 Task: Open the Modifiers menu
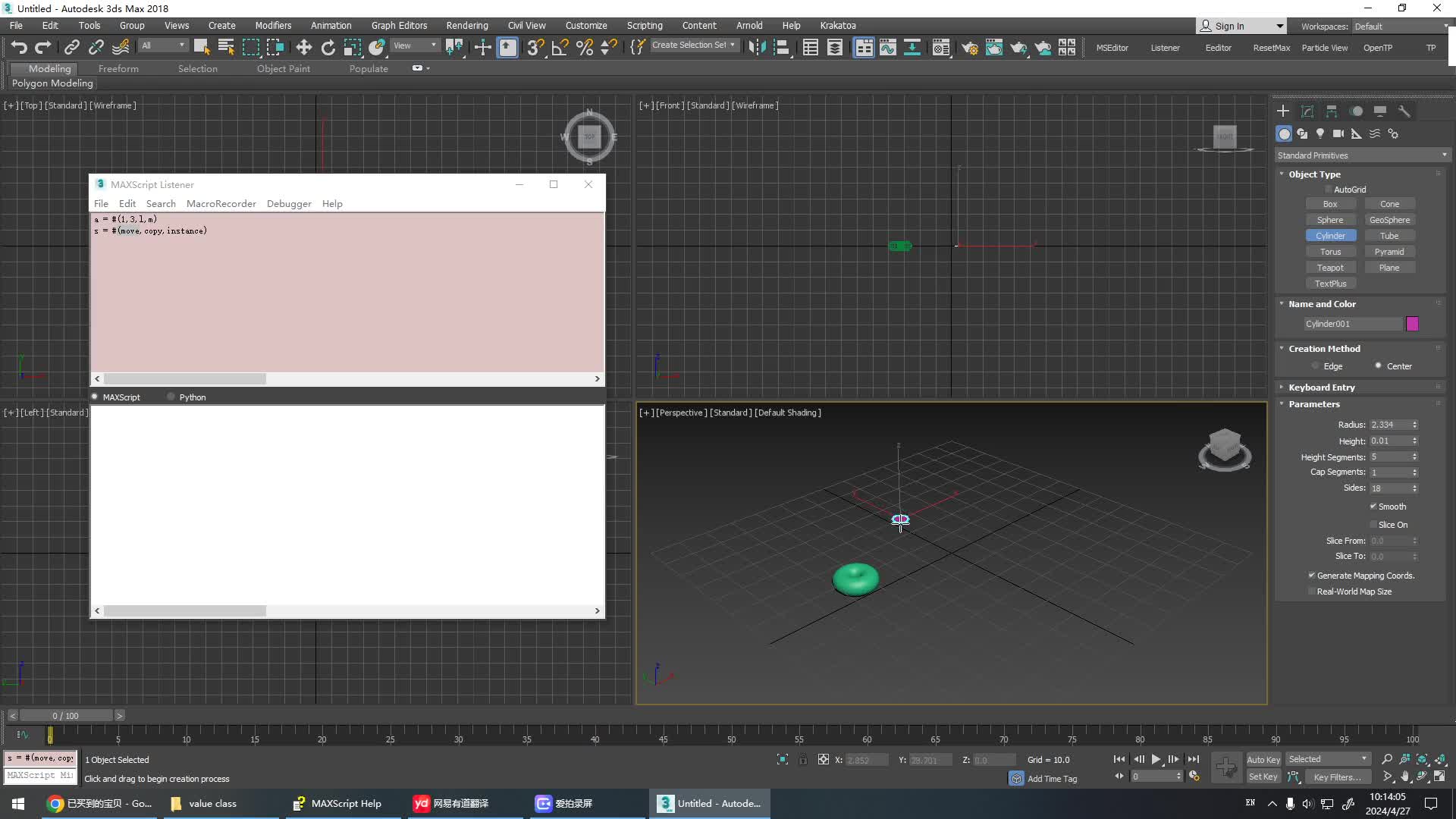[272, 25]
